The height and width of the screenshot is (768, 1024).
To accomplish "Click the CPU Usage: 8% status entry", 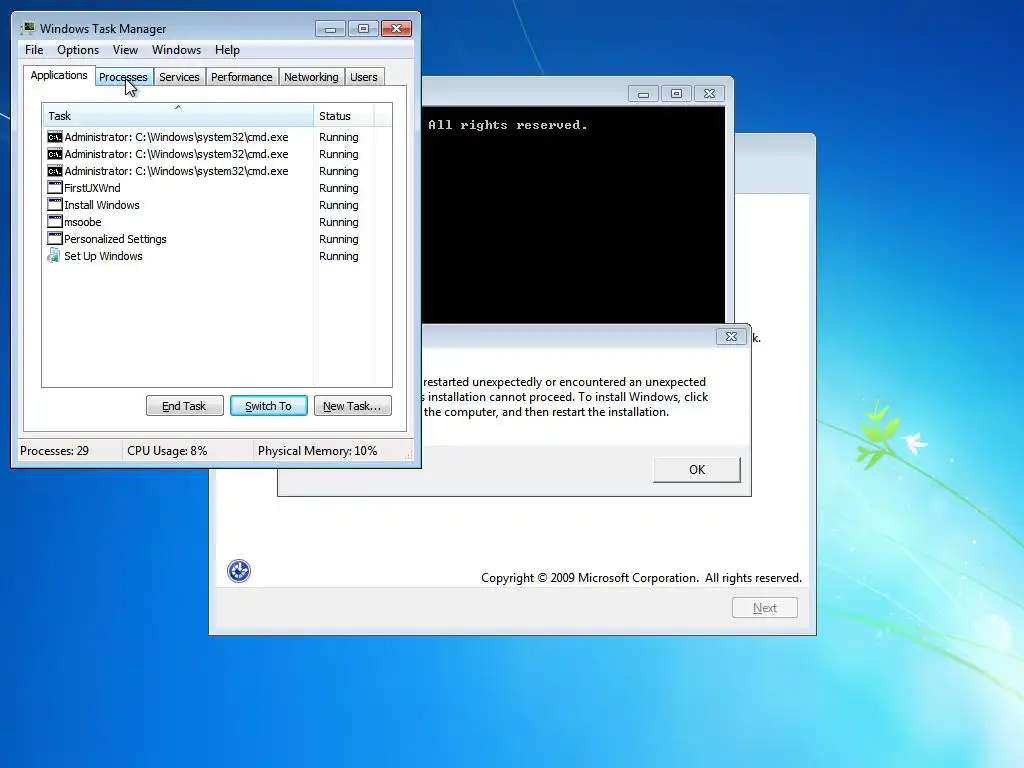I will (x=167, y=451).
